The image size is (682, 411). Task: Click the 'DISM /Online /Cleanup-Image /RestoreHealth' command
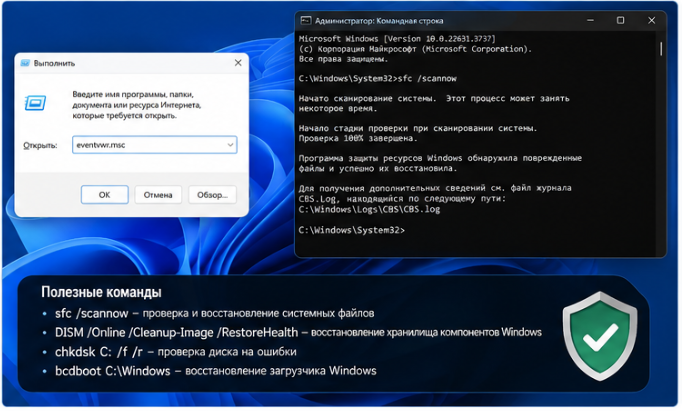pyautogui.click(x=177, y=333)
